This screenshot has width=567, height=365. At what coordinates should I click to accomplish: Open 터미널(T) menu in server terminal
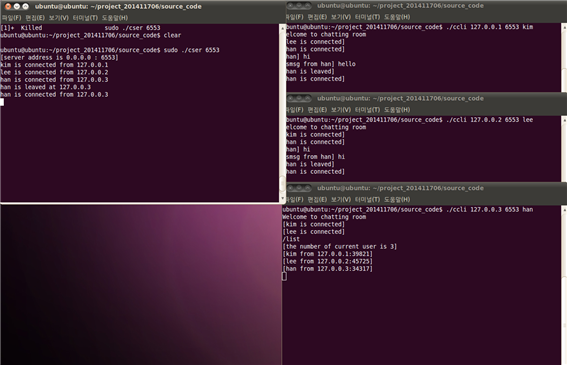[x=85, y=18]
